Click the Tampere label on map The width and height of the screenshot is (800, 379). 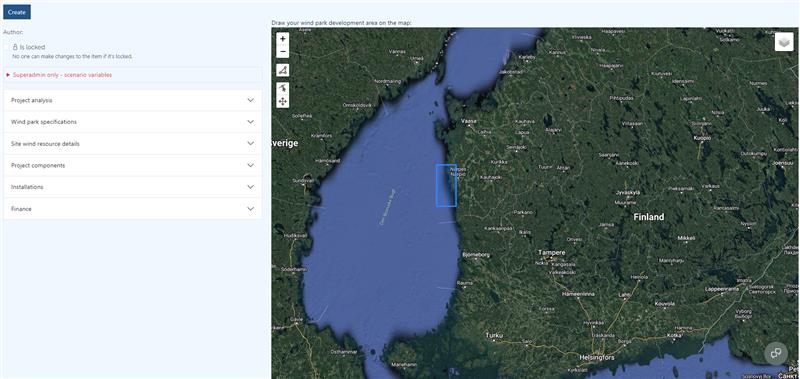click(552, 253)
